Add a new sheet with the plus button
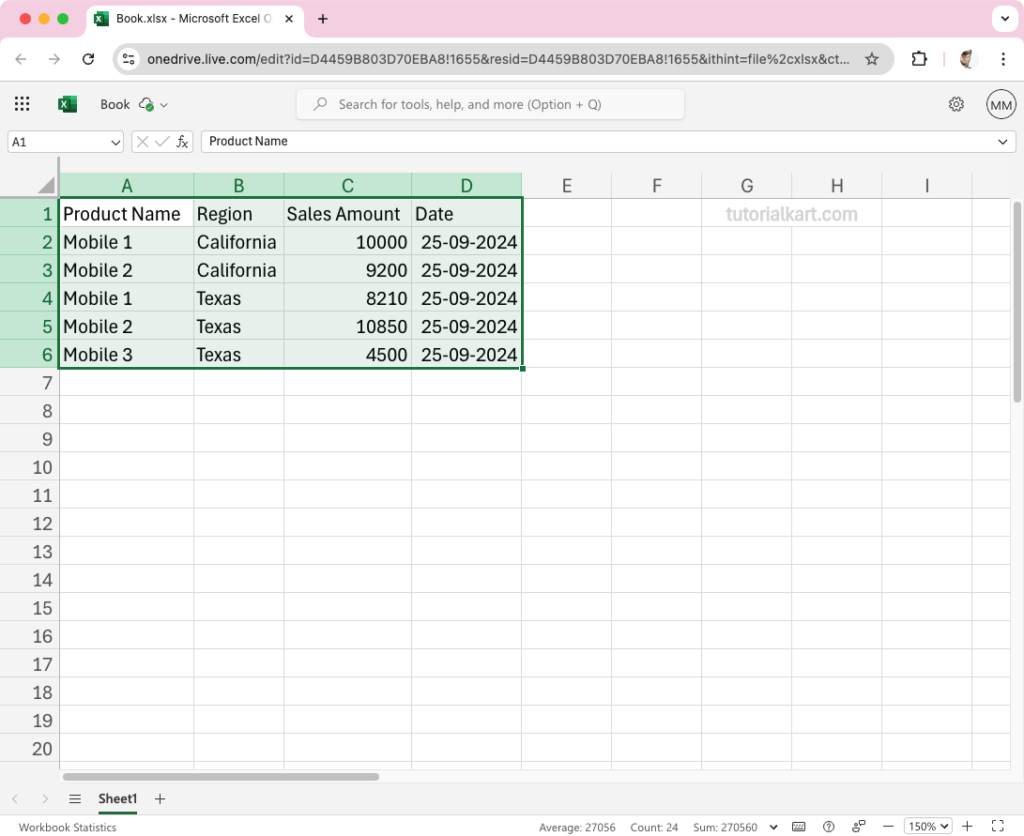 (x=160, y=799)
